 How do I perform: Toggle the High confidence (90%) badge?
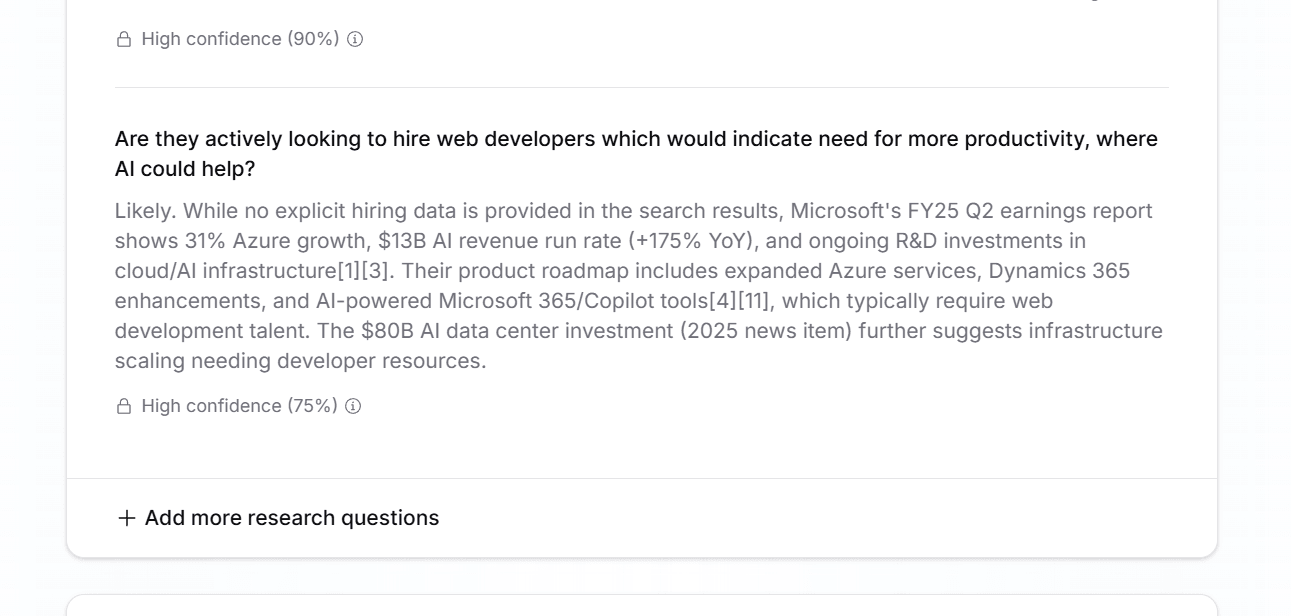coord(239,39)
